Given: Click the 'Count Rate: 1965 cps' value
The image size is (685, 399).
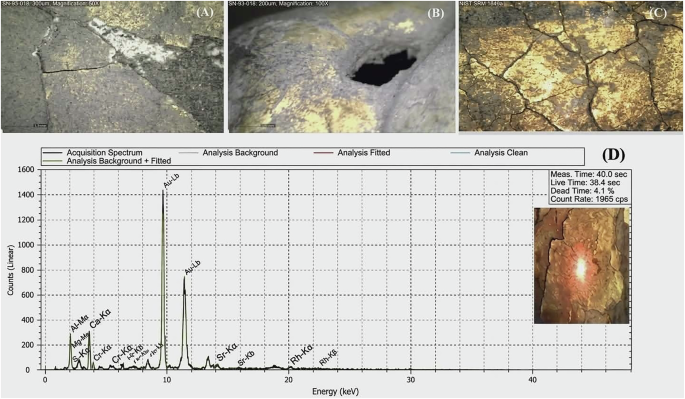Looking at the screenshot, I should pyautogui.click(x=589, y=199).
